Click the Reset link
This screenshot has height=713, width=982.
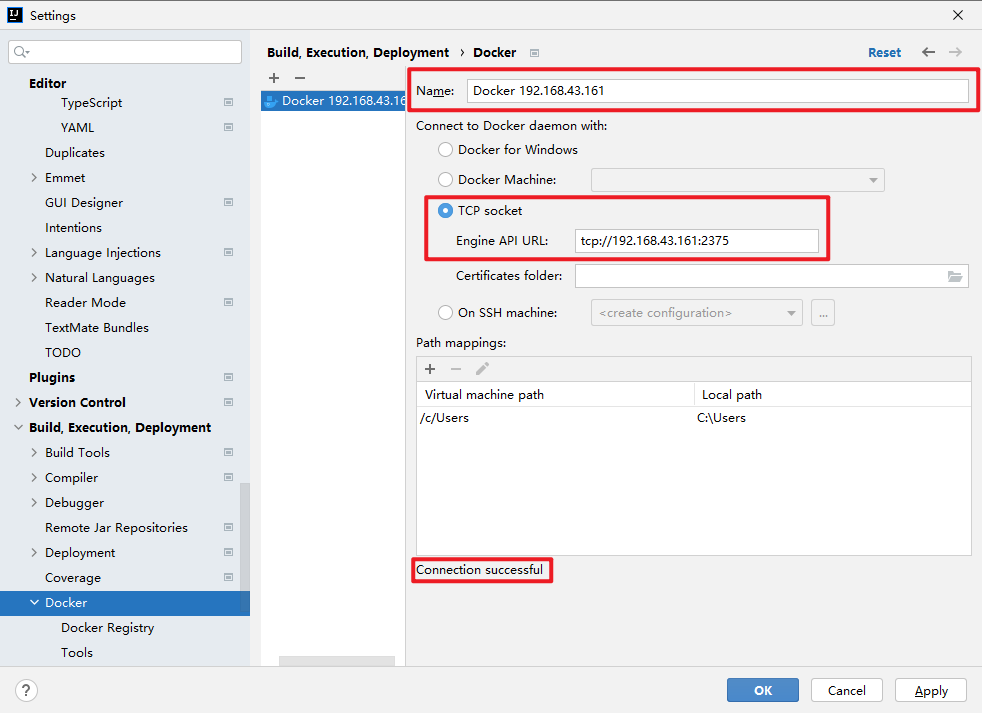point(884,53)
